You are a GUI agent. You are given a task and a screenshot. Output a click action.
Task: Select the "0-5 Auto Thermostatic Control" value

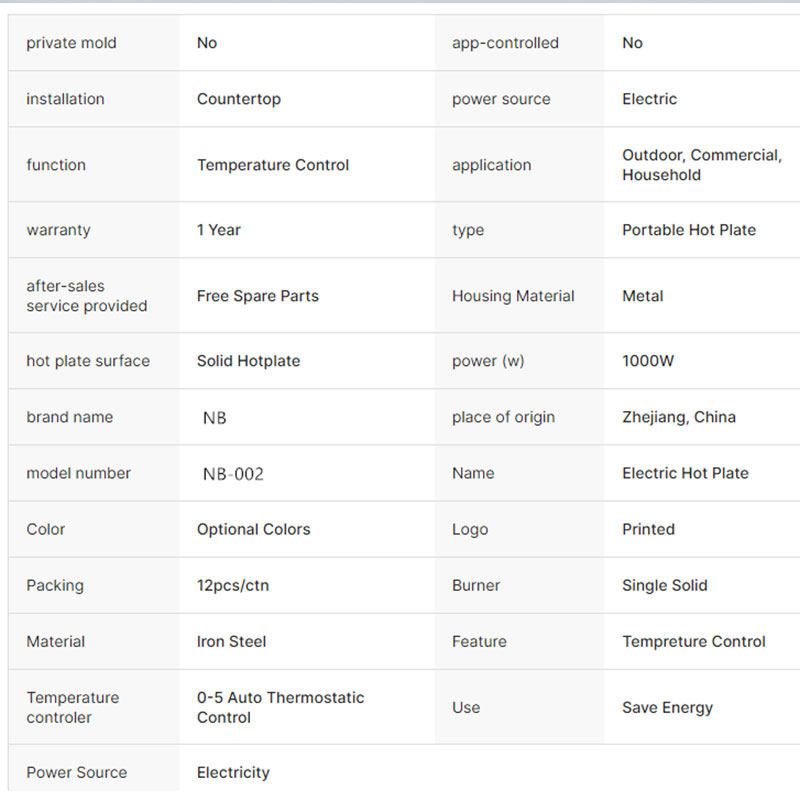(x=280, y=707)
